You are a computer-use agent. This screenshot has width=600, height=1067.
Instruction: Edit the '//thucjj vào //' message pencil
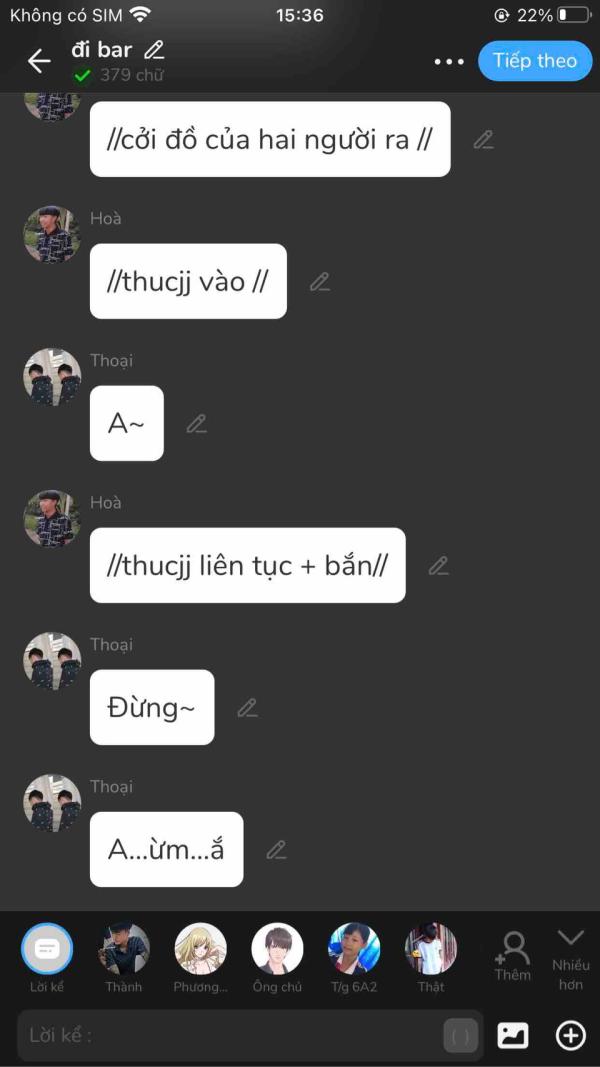[320, 281]
